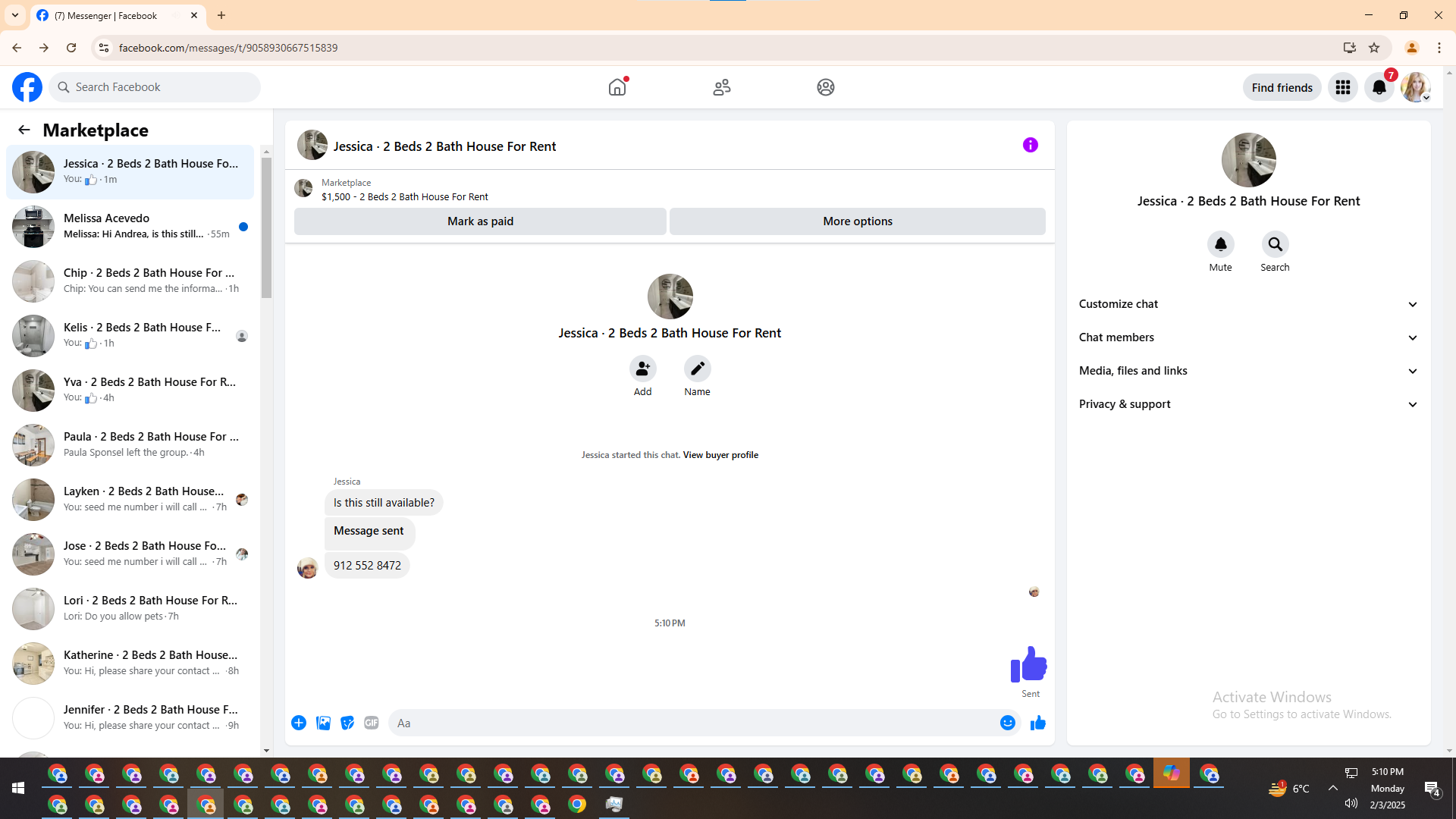Open the Chrome three-dot menu
This screenshot has height=819, width=1456.
coord(1439,48)
